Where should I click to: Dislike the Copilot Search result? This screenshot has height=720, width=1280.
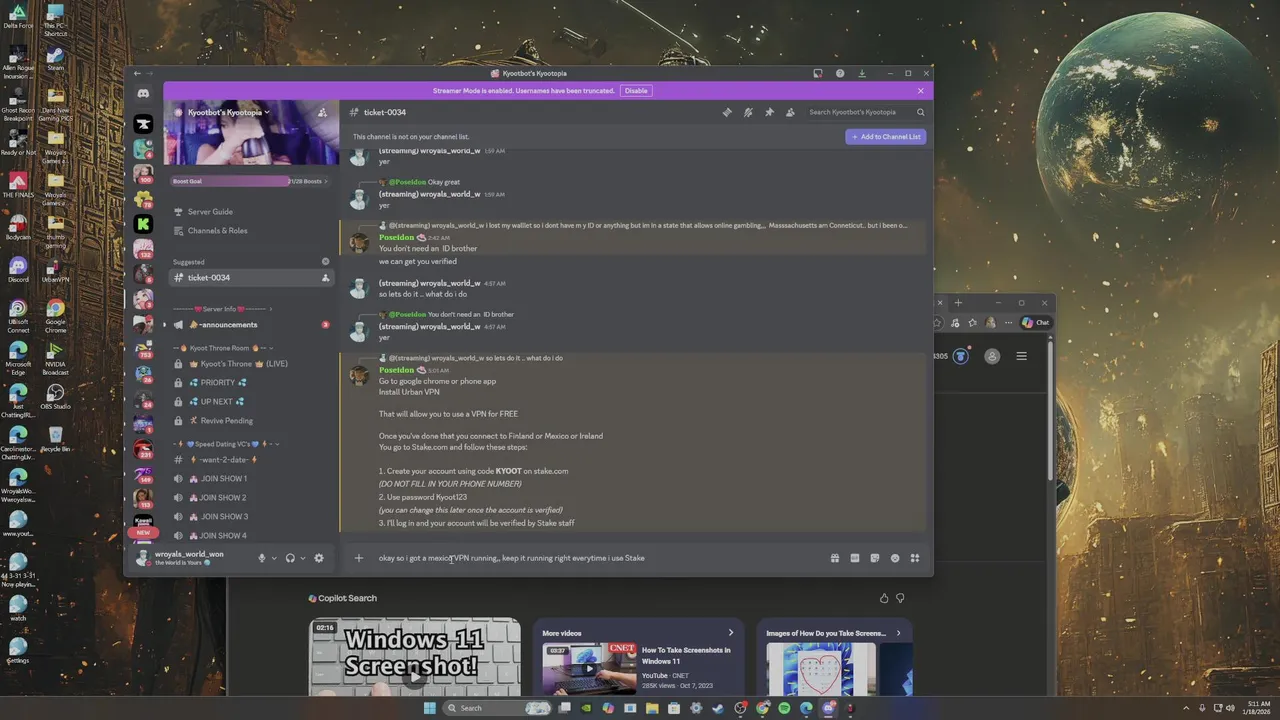point(900,598)
